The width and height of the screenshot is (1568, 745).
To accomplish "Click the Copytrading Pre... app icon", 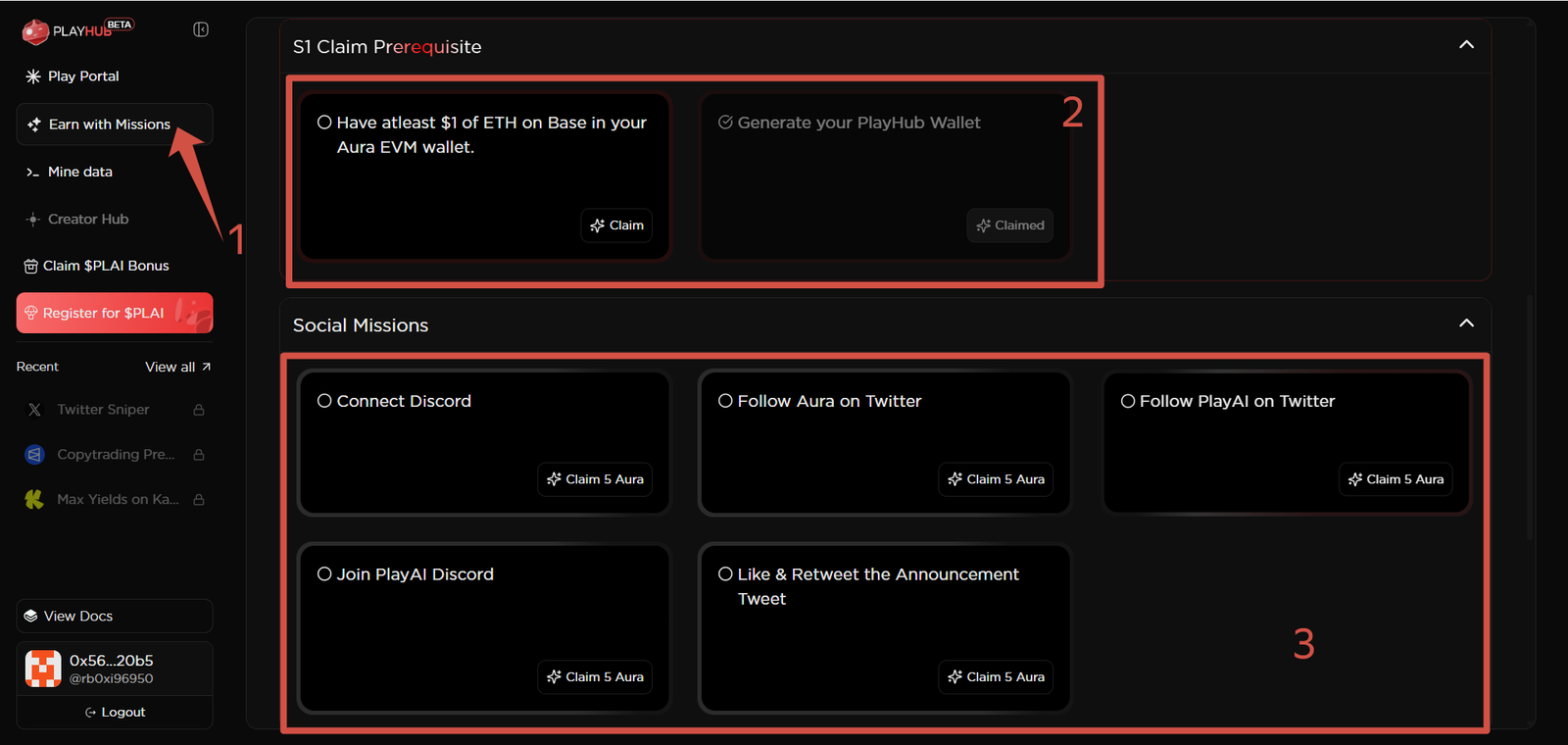I will point(35,455).
